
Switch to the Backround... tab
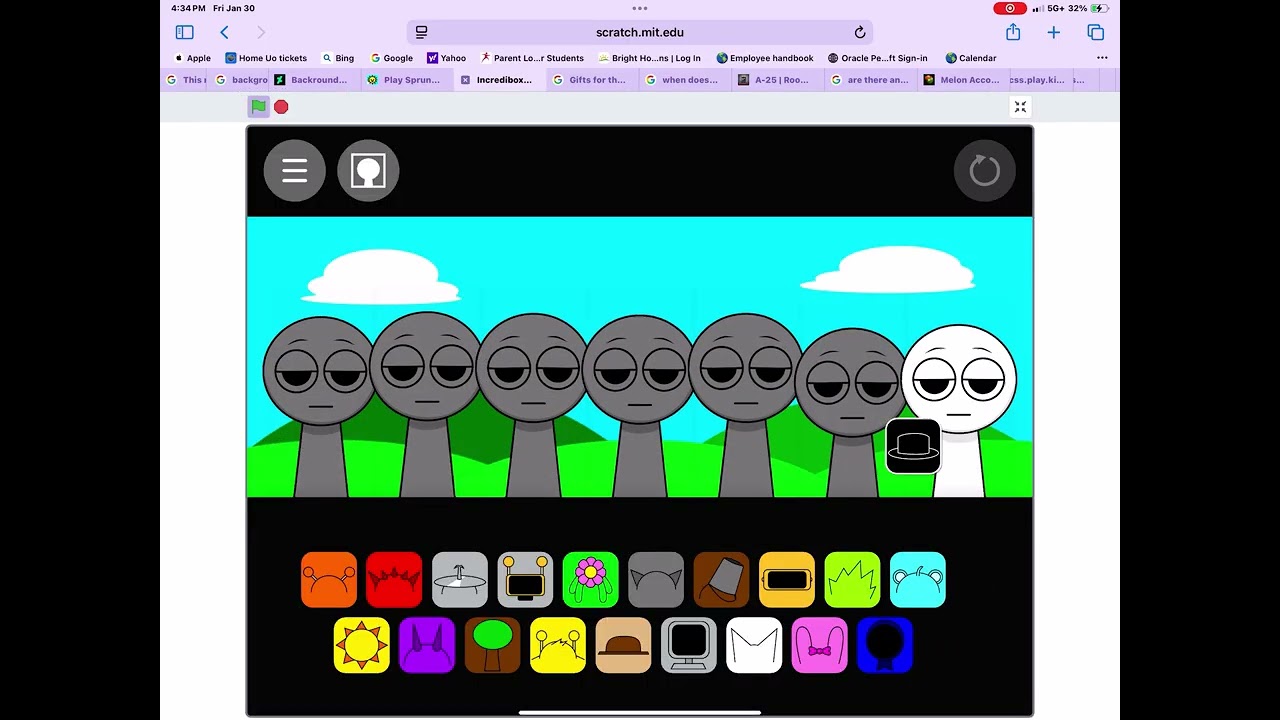(x=312, y=80)
